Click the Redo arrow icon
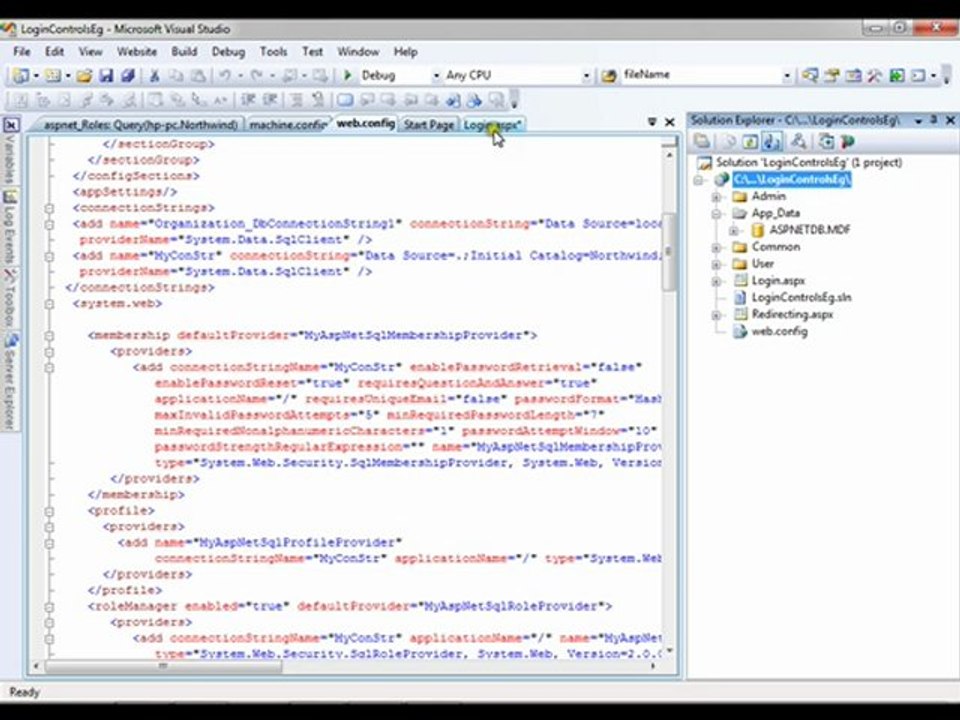960x720 pixels. (x=257, y=75)
